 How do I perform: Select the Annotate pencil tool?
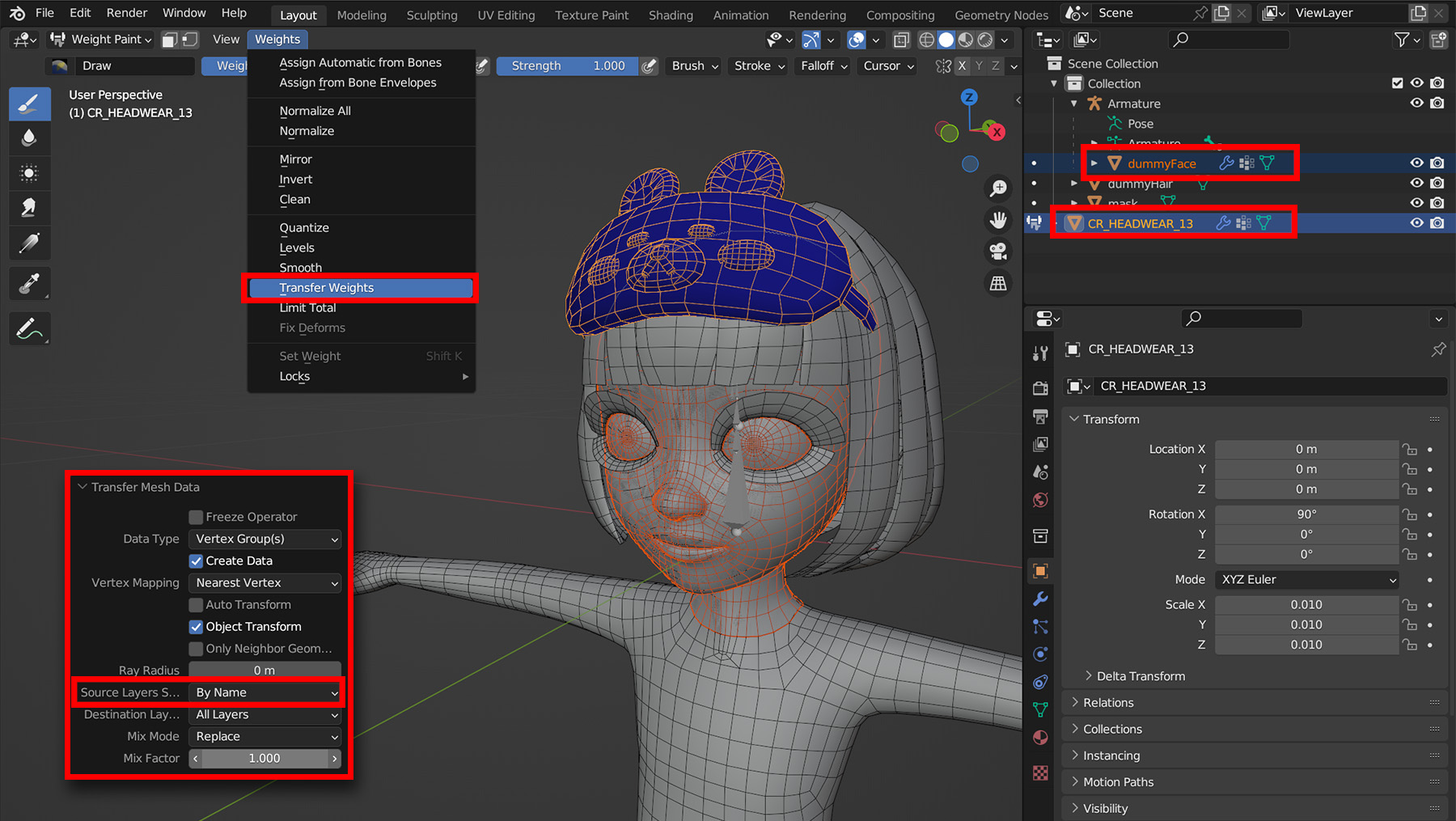29,329
